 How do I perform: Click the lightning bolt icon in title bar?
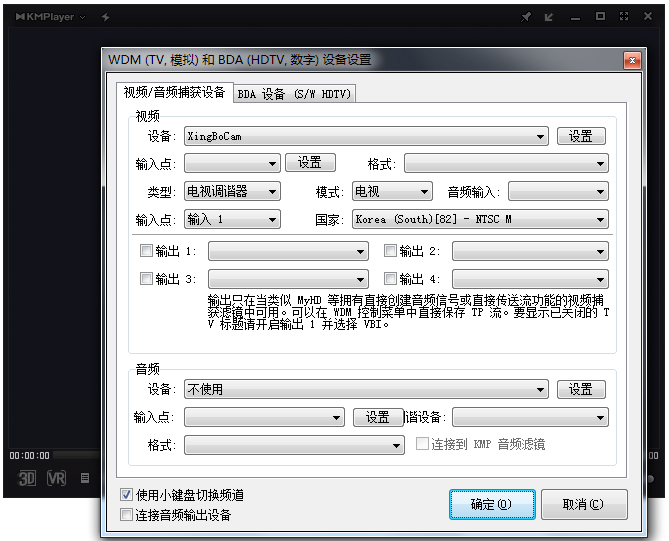(105, 17)
